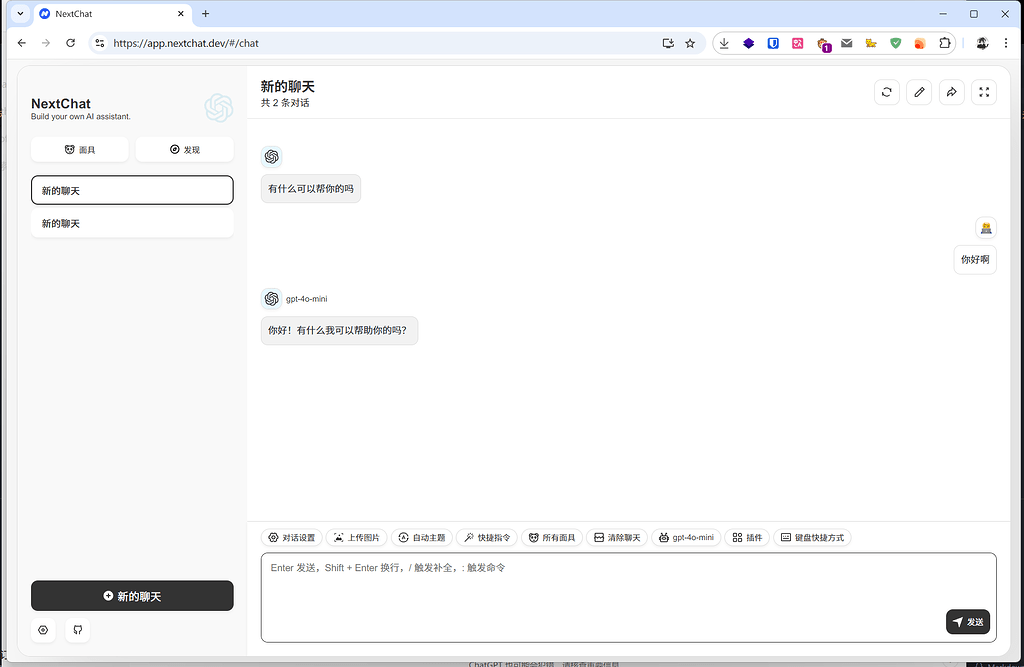This screenshot has height=667, width=1024.
Task: Open 所有面具 all masks chip
Action: (552, 538)
